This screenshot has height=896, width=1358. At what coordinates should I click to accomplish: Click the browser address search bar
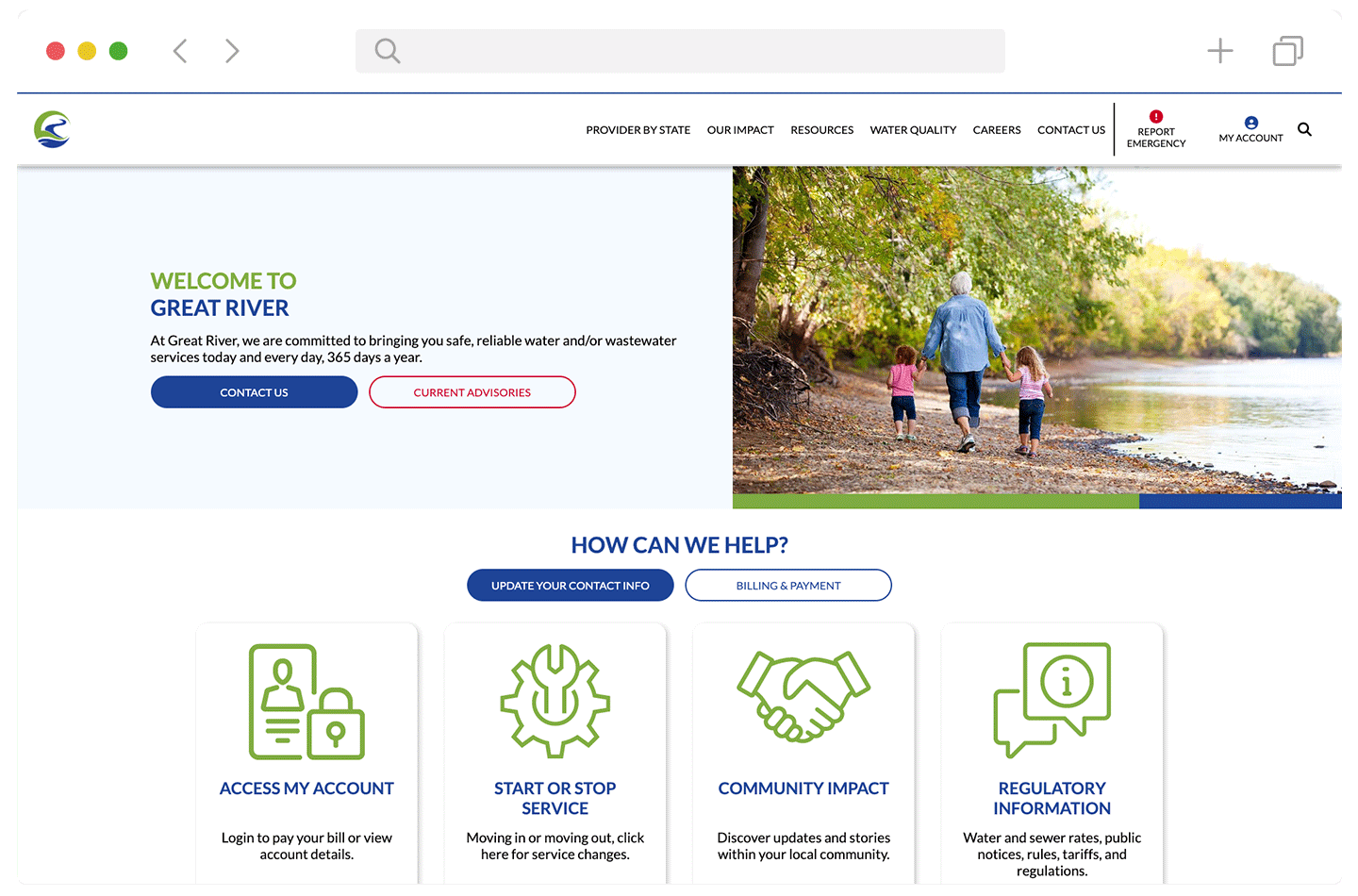coord(679,50)
